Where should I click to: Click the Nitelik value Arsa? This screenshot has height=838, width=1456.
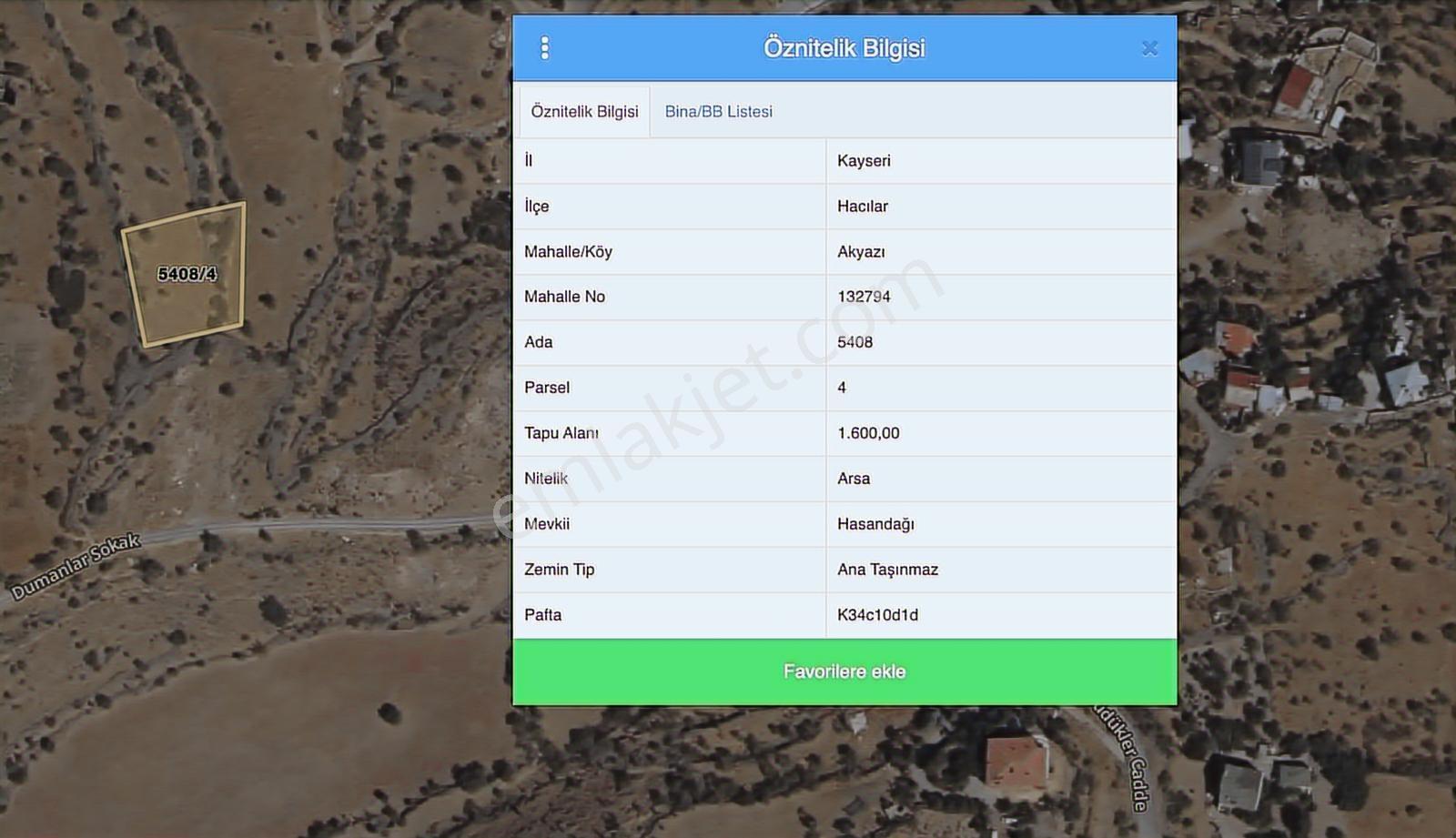coord(854,479)
